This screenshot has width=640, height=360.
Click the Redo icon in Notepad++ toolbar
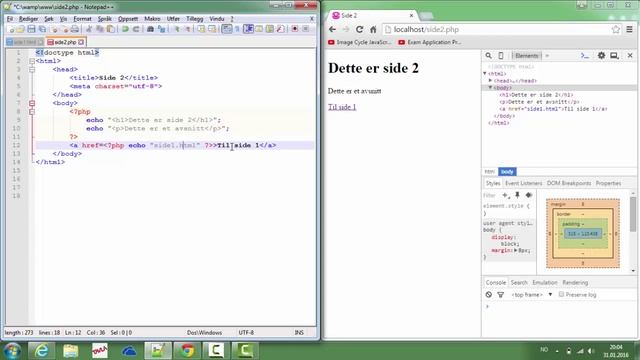(136, 29)
